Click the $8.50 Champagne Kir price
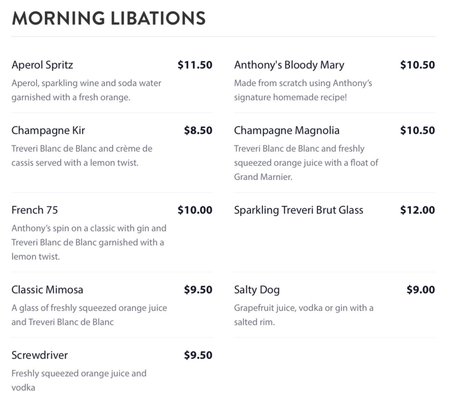The width and height of the screenshot is (453, 400). tap(198, 130)
